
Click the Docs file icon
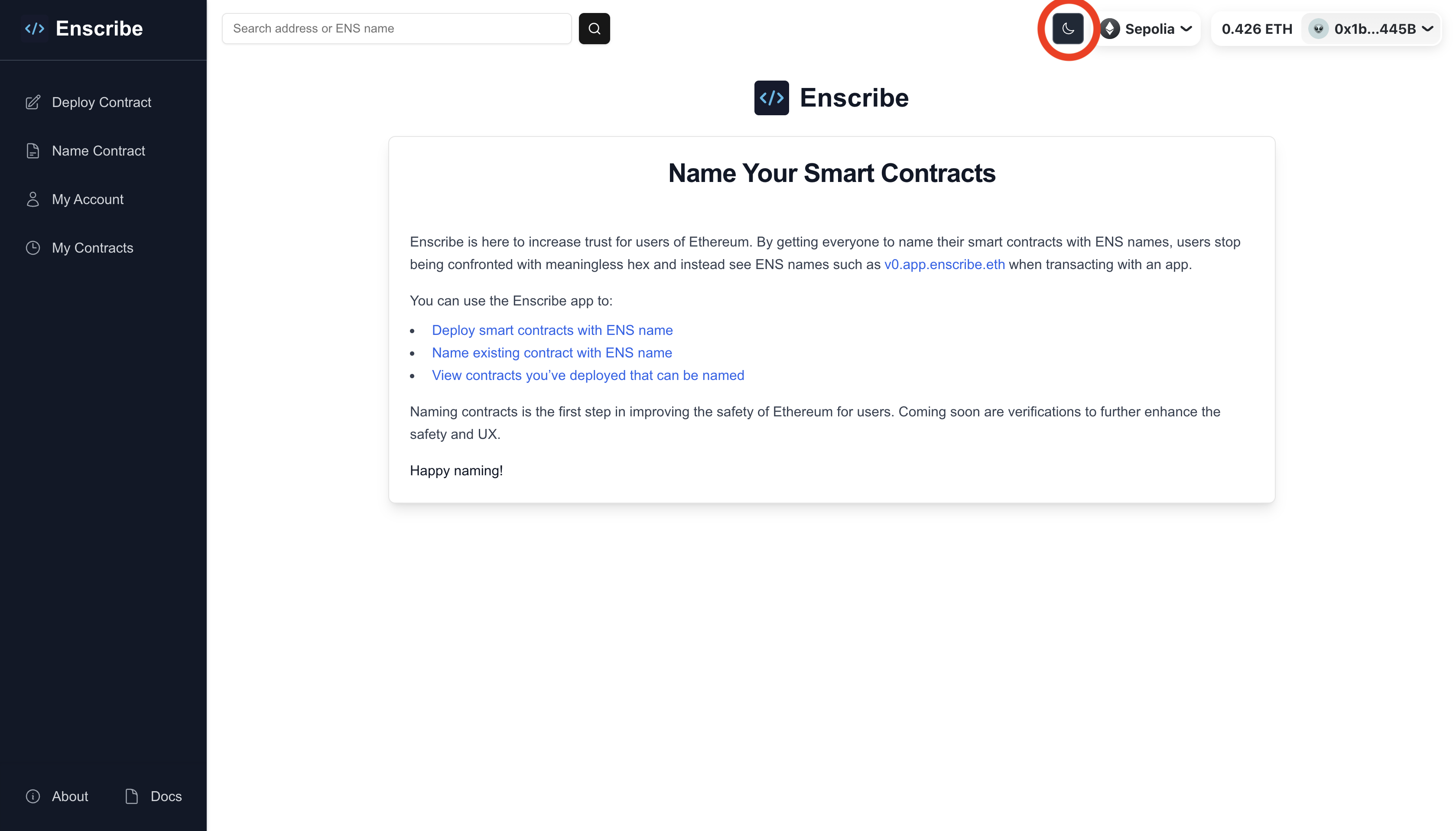pyautogui.click(x=132, y=796)
